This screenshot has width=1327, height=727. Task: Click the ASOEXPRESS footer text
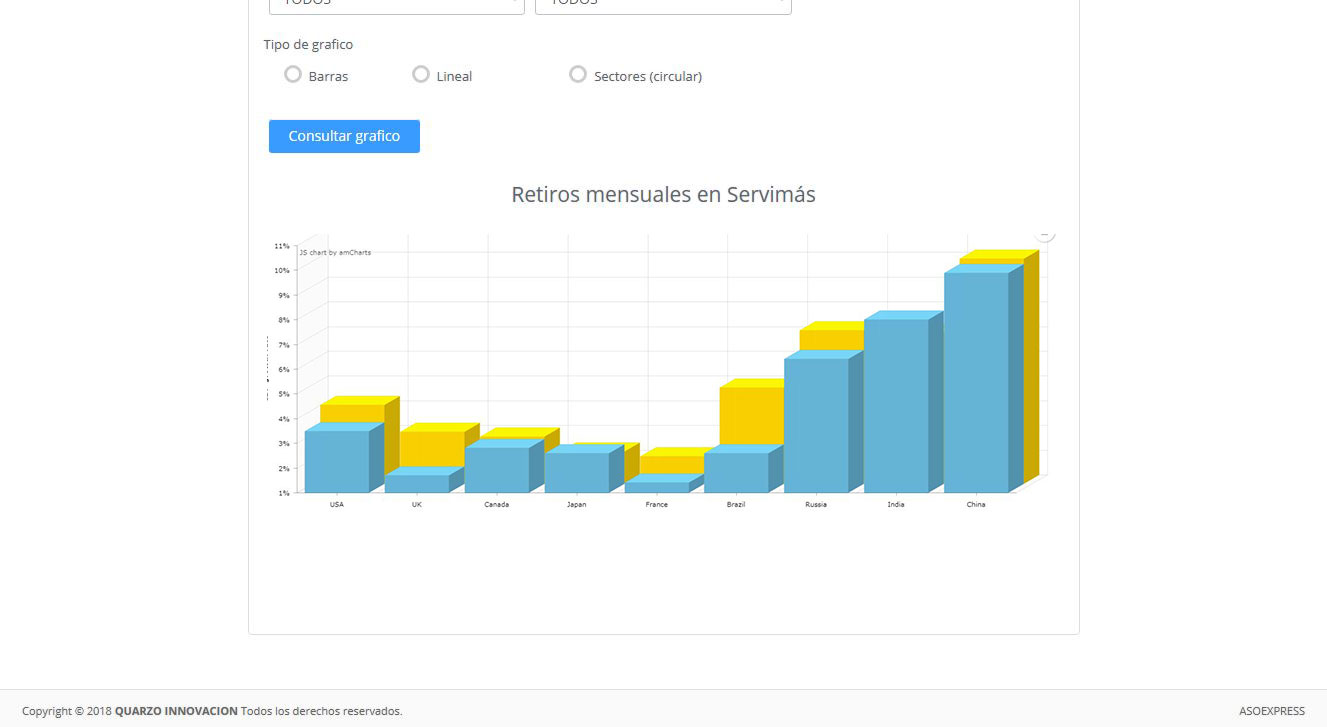point(1272,711)
